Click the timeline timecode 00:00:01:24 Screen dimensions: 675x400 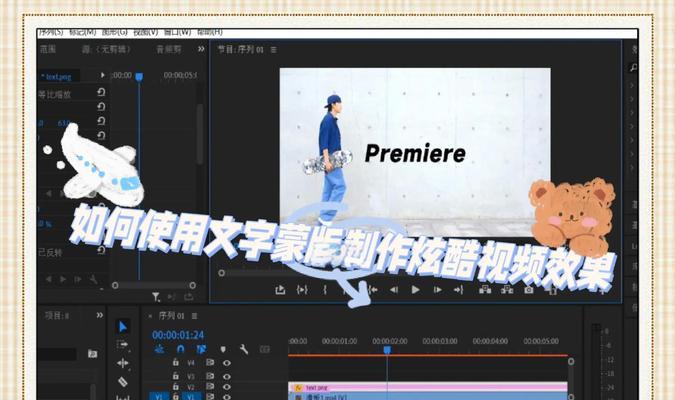(178, 335)
